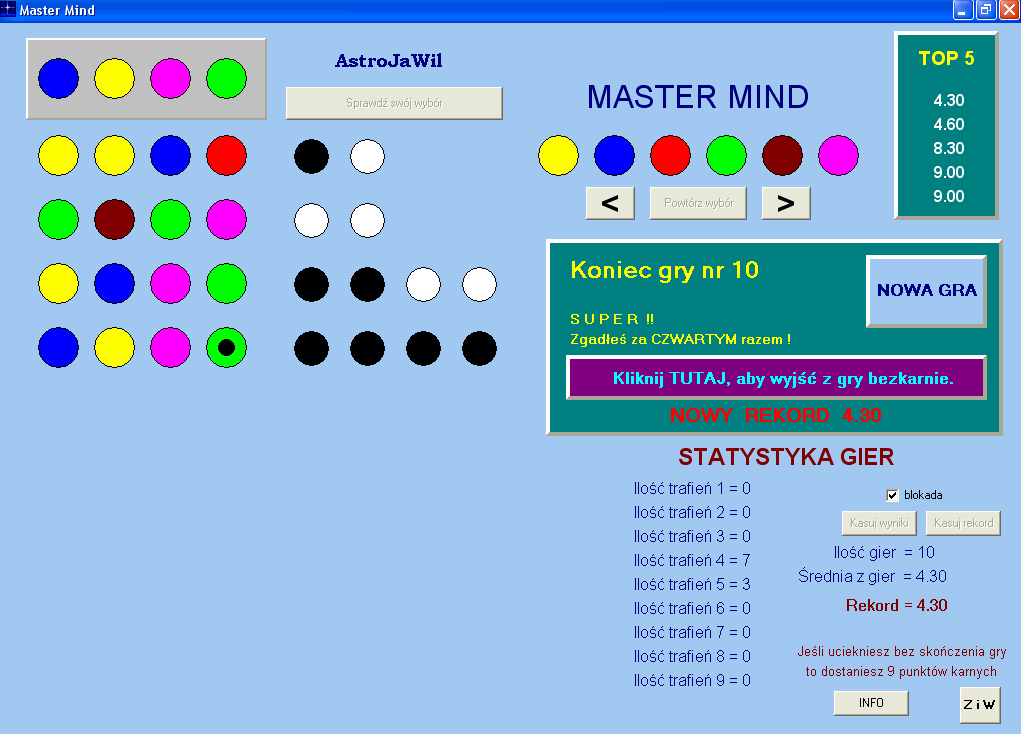Pick the yellow color from the palette
This screenshot has height=734, width=1021.
558,156
